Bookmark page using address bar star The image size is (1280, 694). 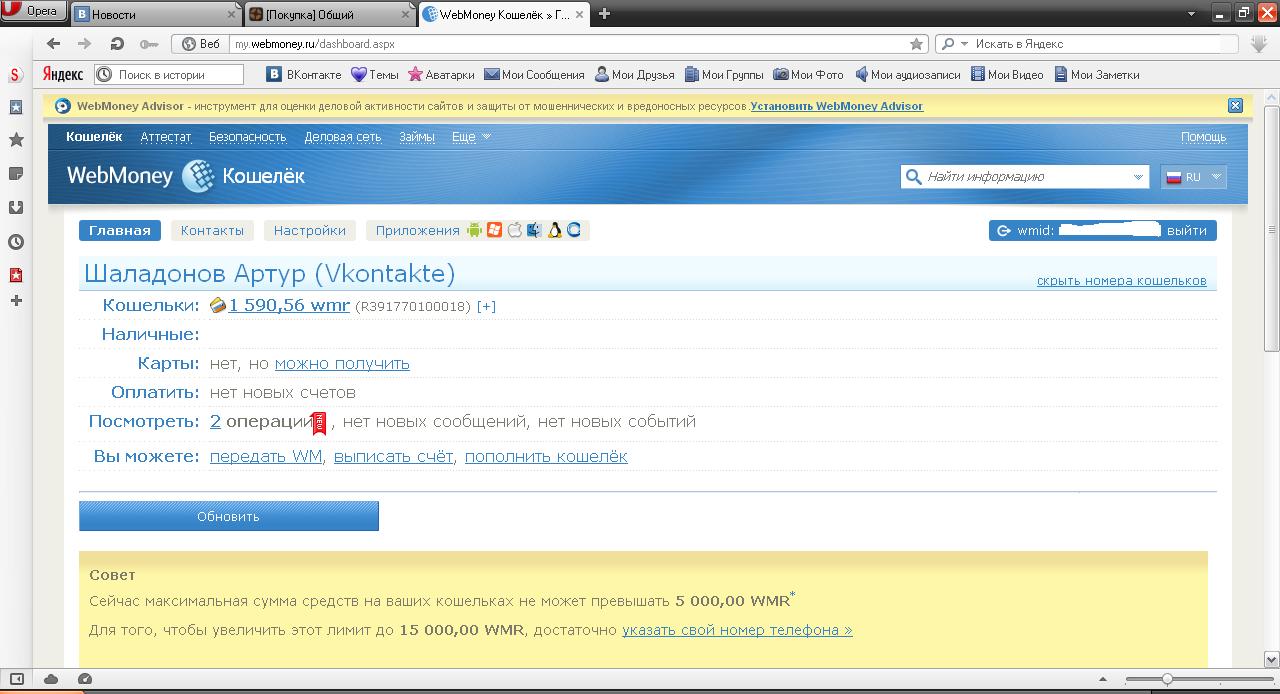916,44
